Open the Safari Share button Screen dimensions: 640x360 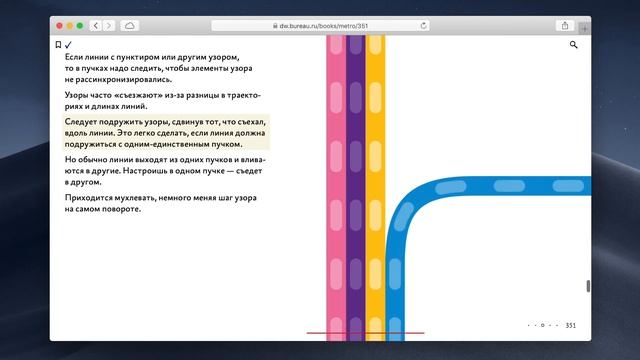(x=565, y=26)
